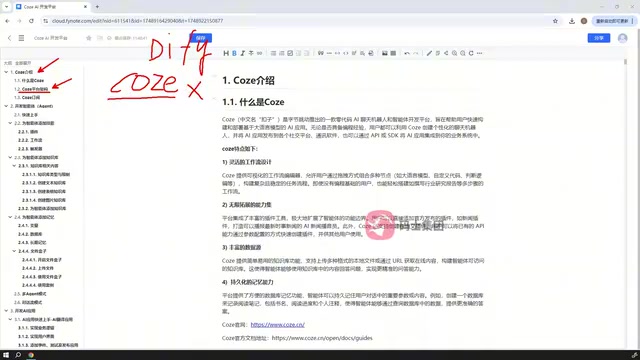Apply heading style with the H icon
This screenshot has width=640, height=360.
pos(226,53)
